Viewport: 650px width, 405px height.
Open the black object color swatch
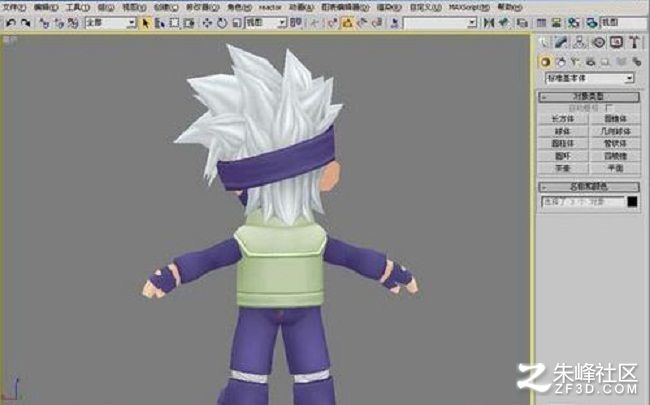(632, 202)
